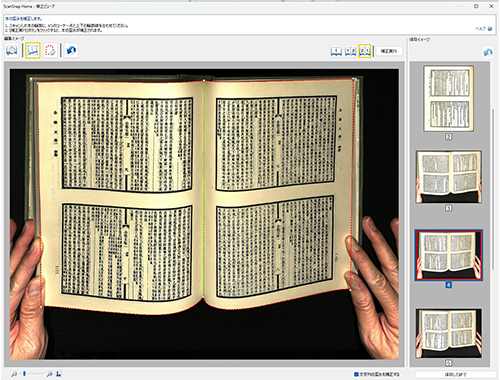This screenshot has width=500, height=380.
Task: Click bottom center spine point on green line
Action: (203, 296)
